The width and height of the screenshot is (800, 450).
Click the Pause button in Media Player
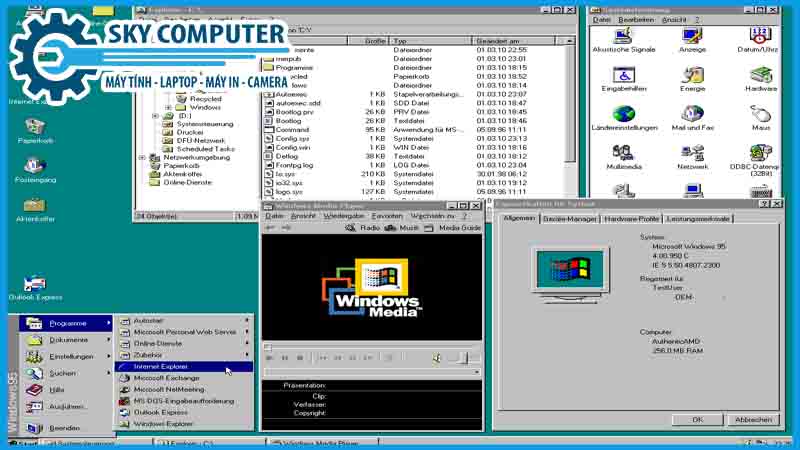[285, 358]
